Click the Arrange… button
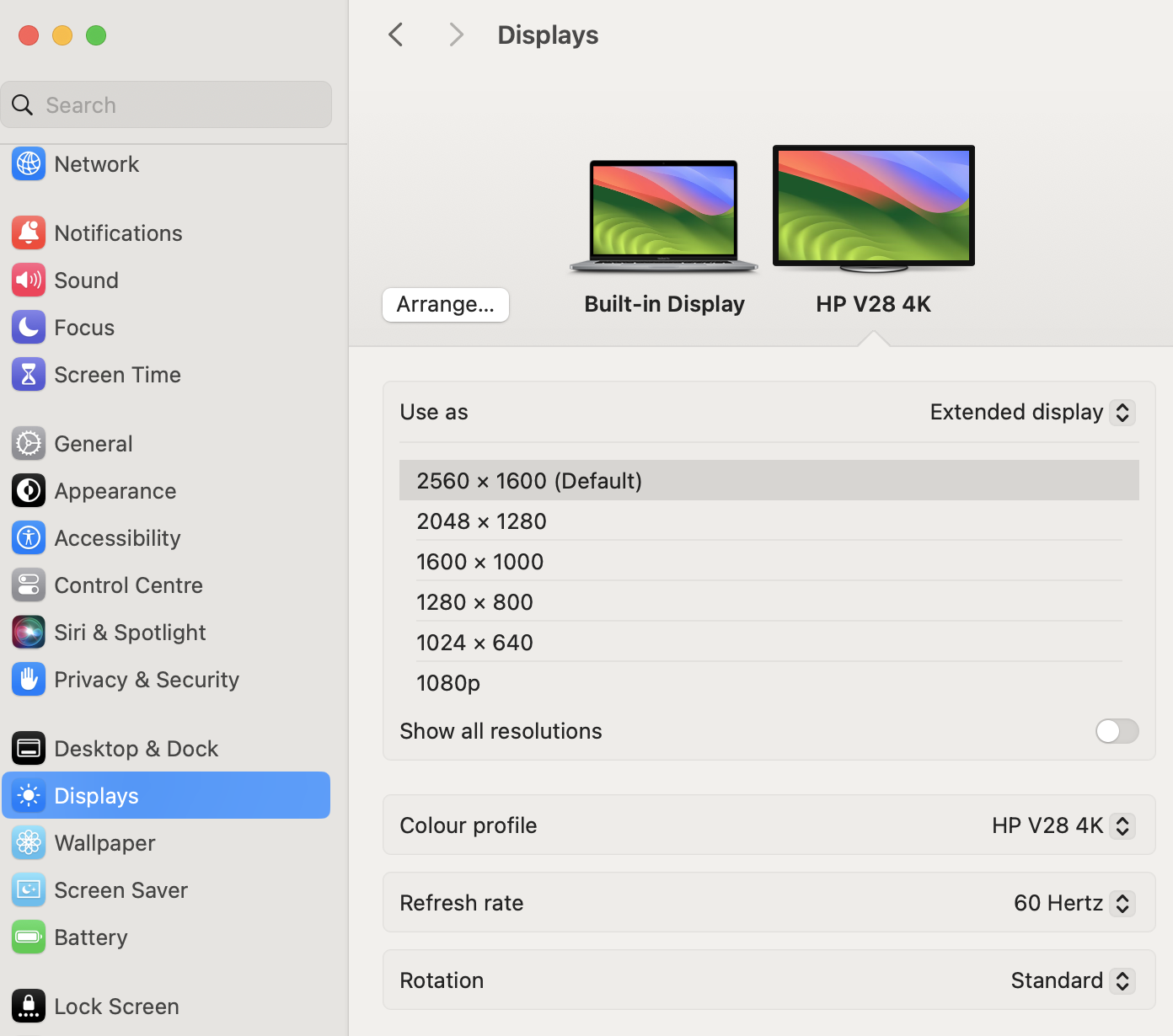The width and height of the screenshot is (1173, 1036). click(x=445, y=305)
